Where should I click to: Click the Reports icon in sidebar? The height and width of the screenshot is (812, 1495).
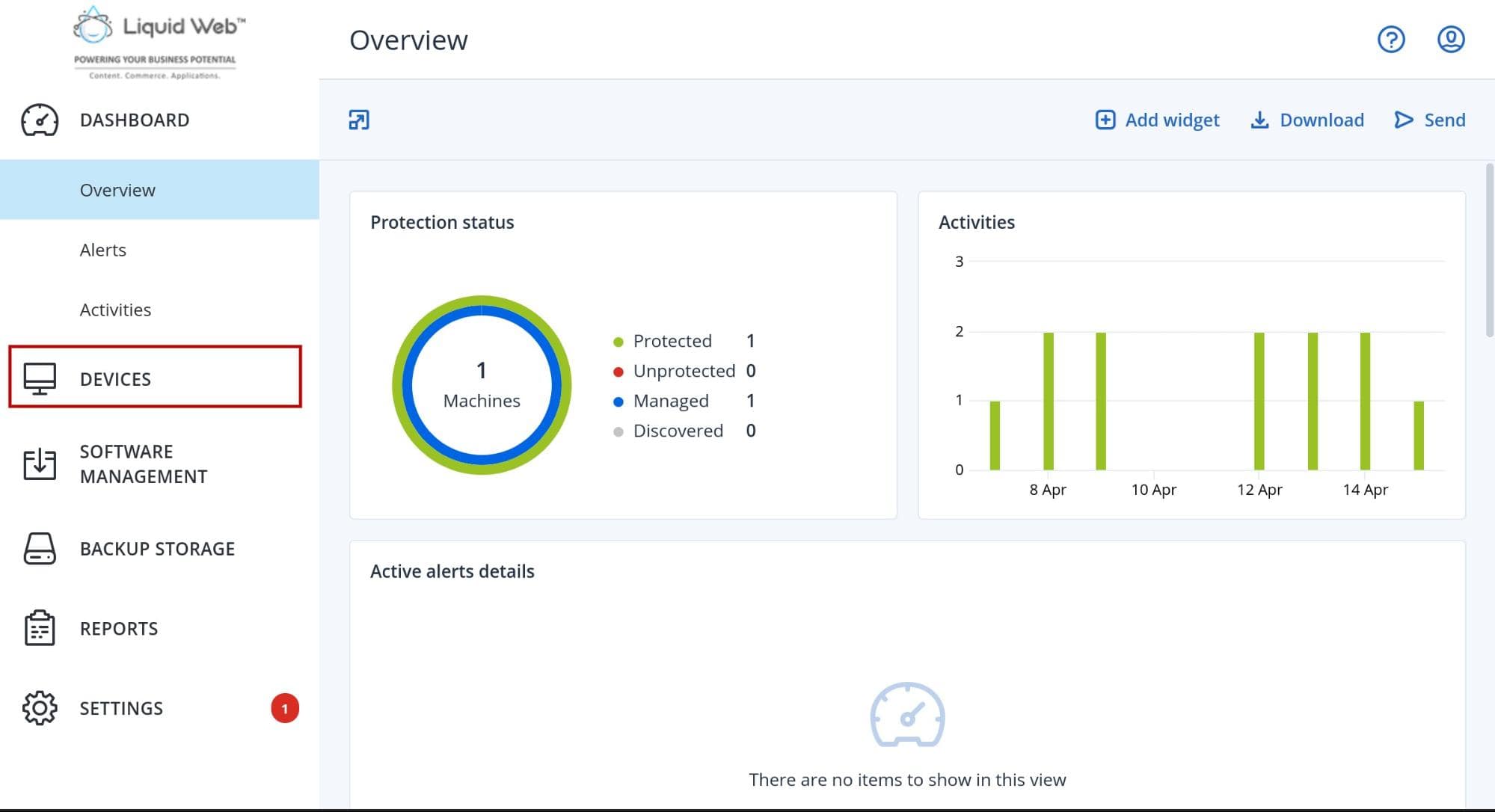tap(38, 628)
